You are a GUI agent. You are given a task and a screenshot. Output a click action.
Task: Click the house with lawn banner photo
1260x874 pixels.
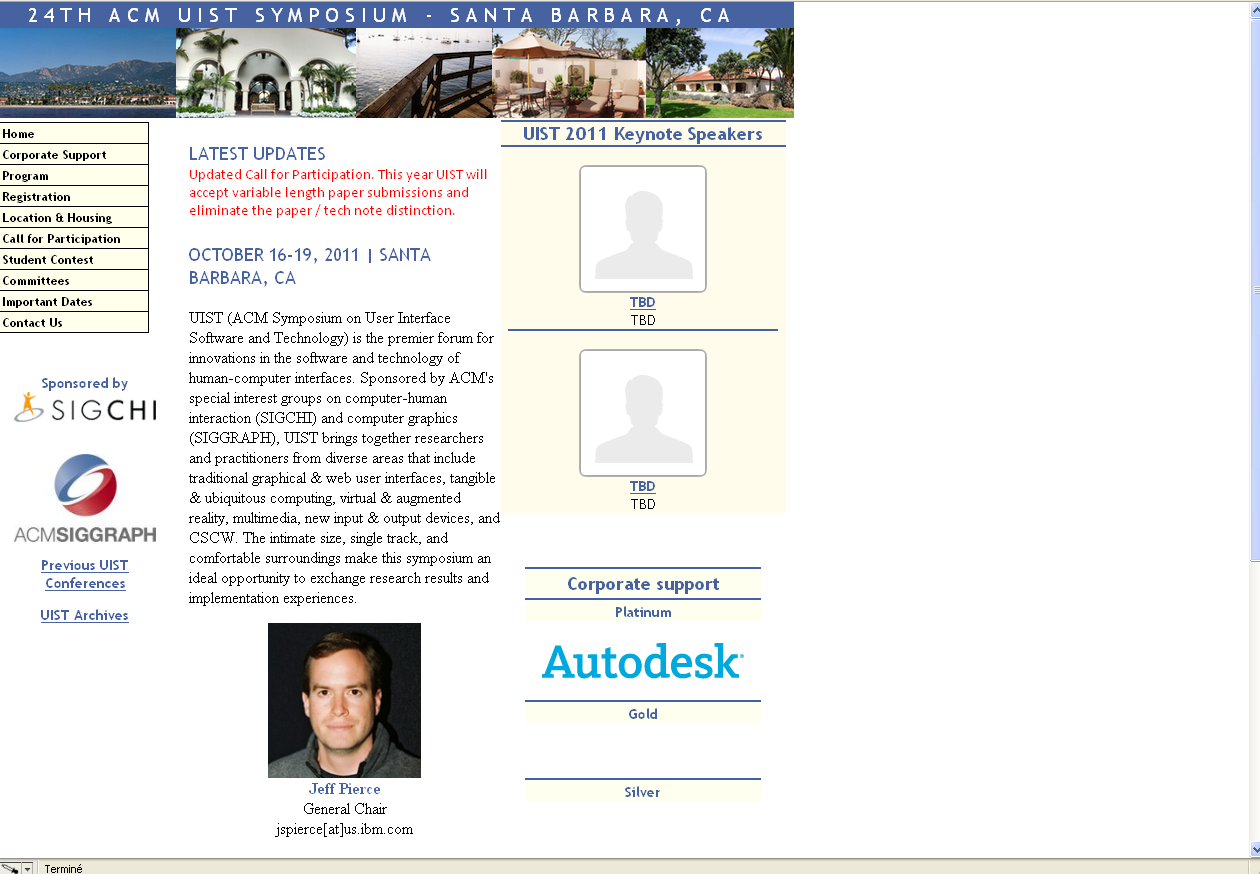[720, 73]
